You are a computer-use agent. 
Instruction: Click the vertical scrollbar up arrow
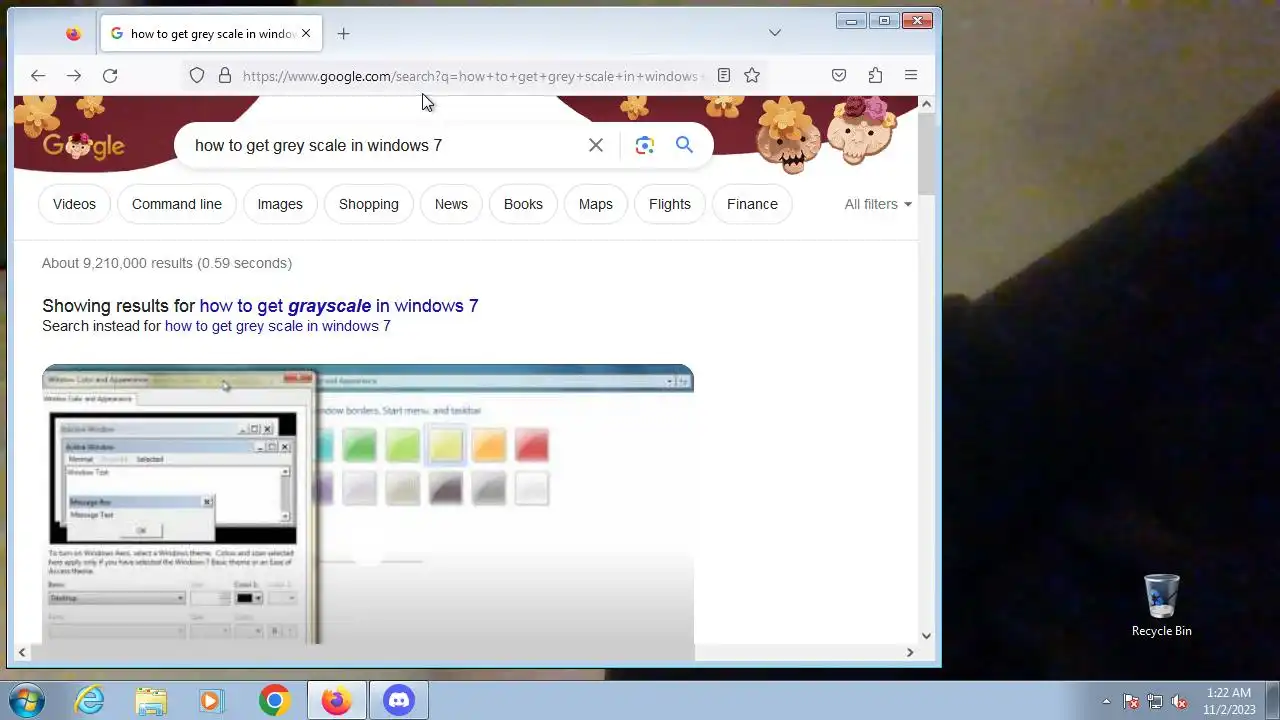926,104
